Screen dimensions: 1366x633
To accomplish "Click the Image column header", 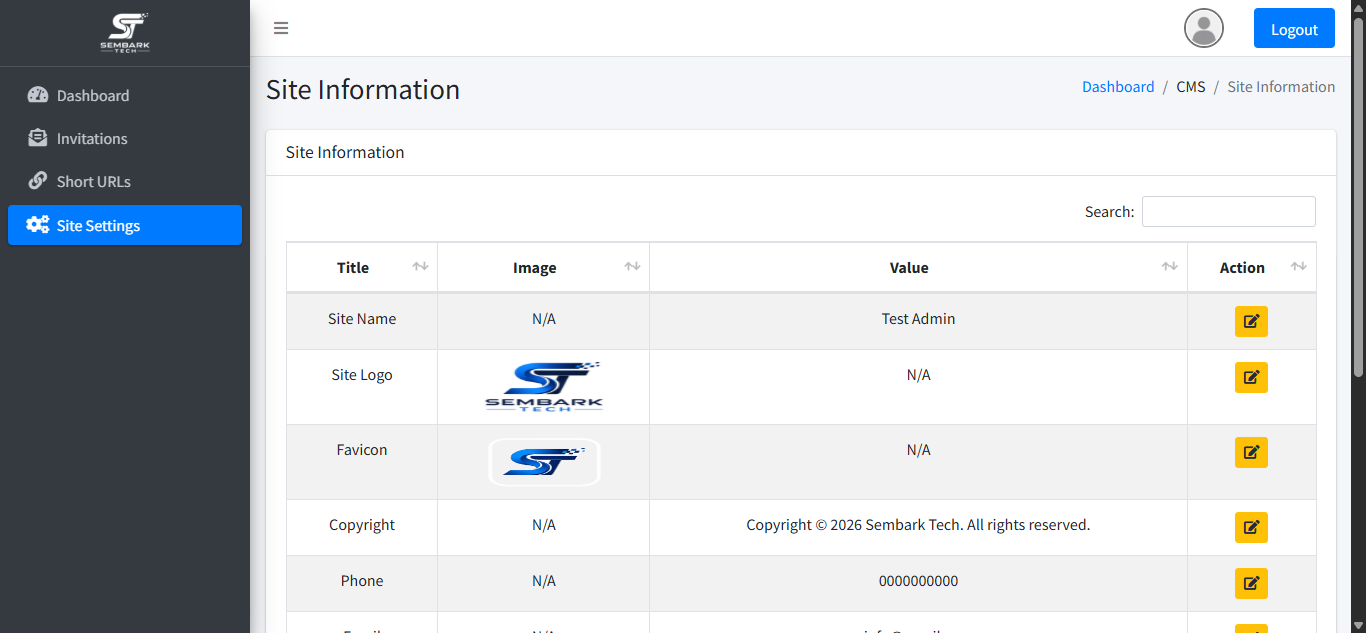I will (x=544, y=267).
